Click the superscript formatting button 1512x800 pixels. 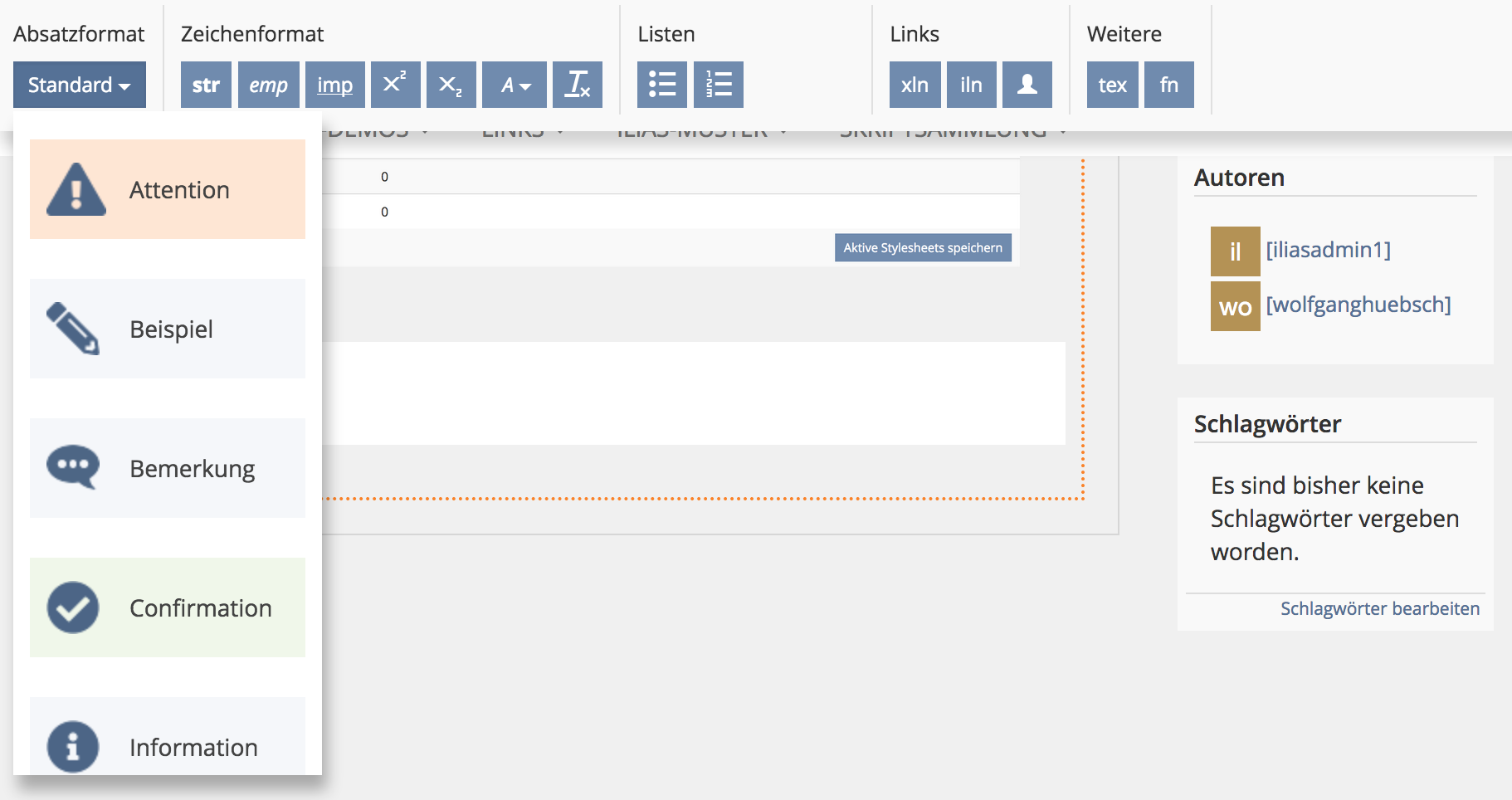tap(395, 85)
